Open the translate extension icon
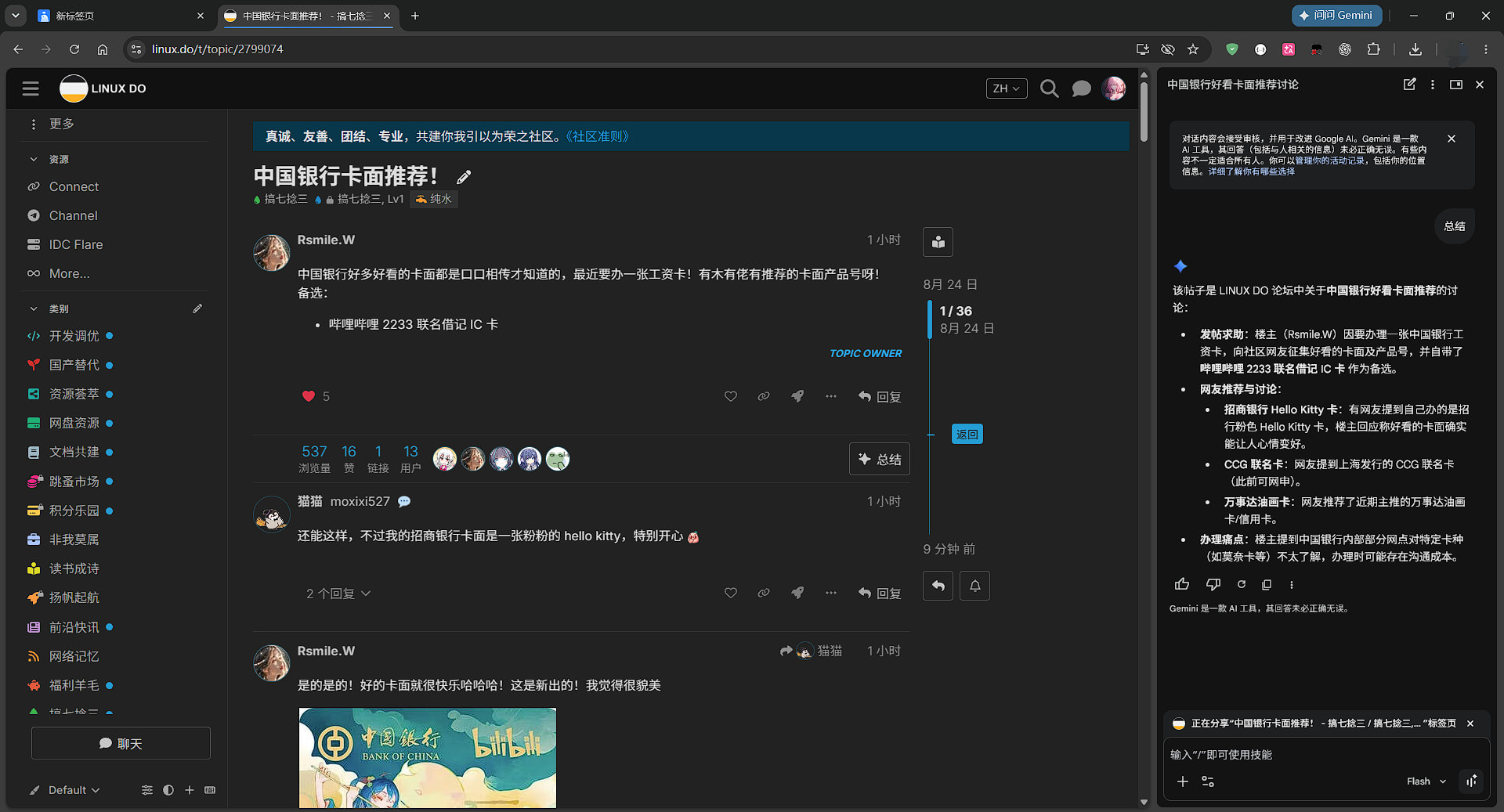The height and width of the screenshot is (812, 1504). point(1289,49)
